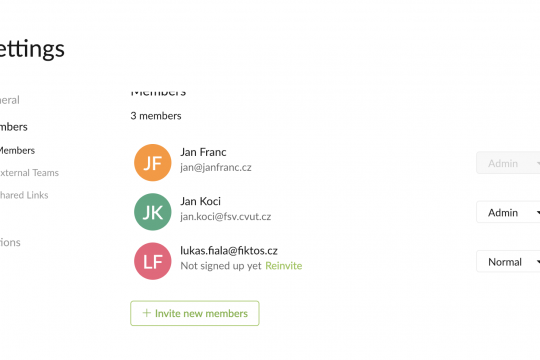540x360 pixels.
Task: Open the Normal role dropdown for lukas.fiala
Action: click(x=508, y=261)
